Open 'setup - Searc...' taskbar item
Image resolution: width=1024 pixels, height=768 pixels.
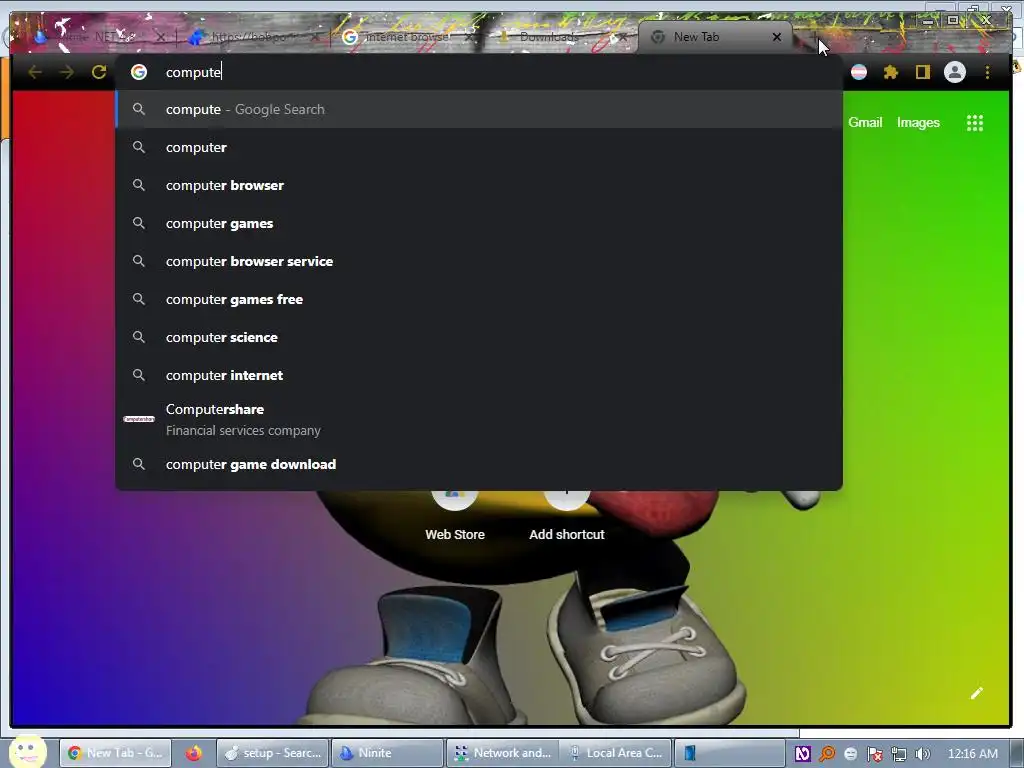(x=273, y=753)
